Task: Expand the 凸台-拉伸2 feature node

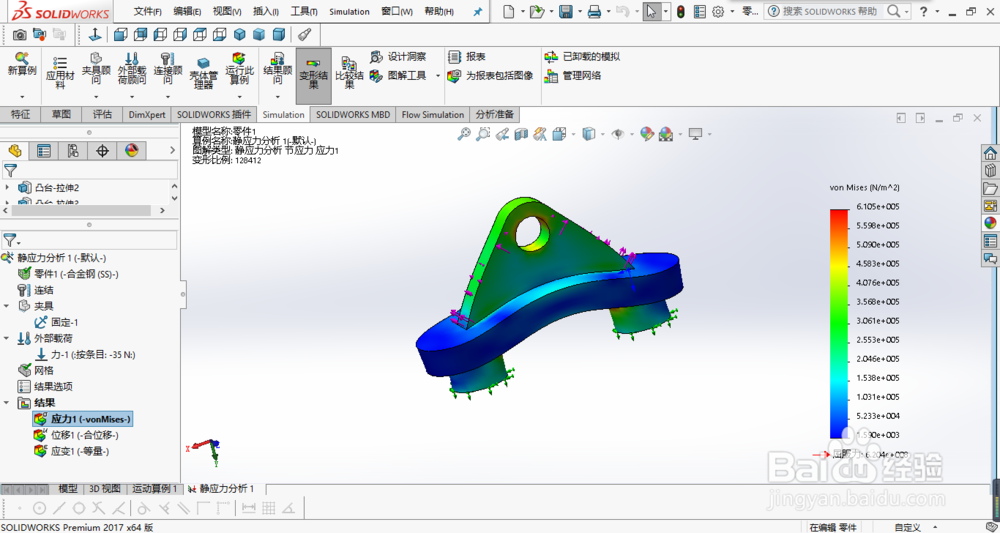Action: click(7, 187)
